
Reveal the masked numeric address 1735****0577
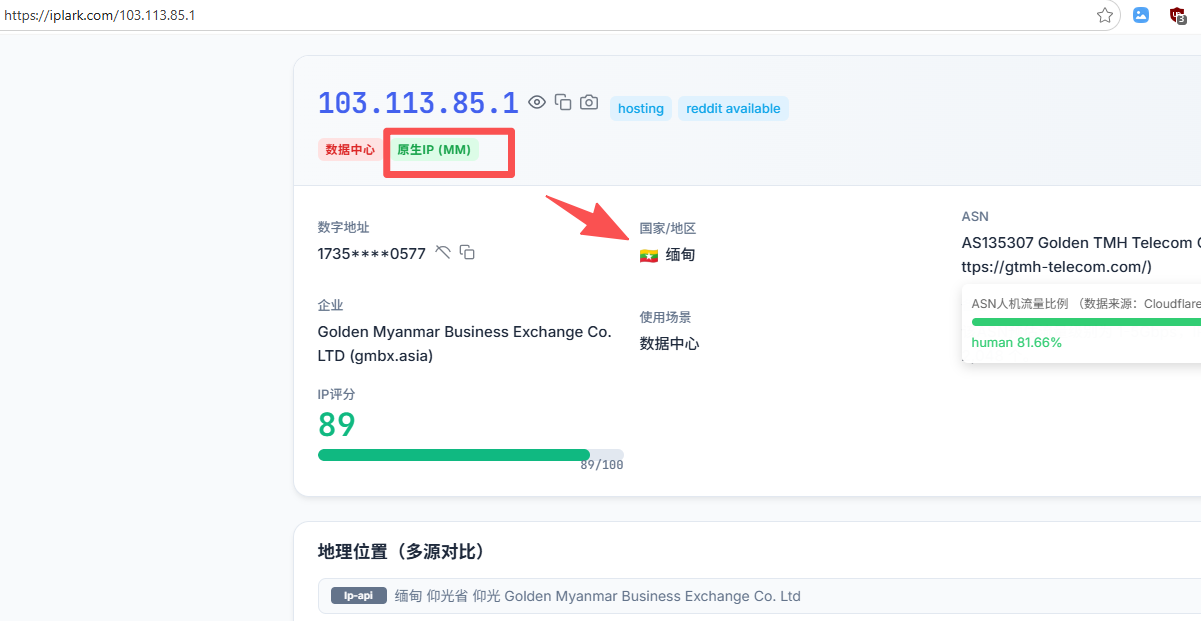tap(443, 253)
